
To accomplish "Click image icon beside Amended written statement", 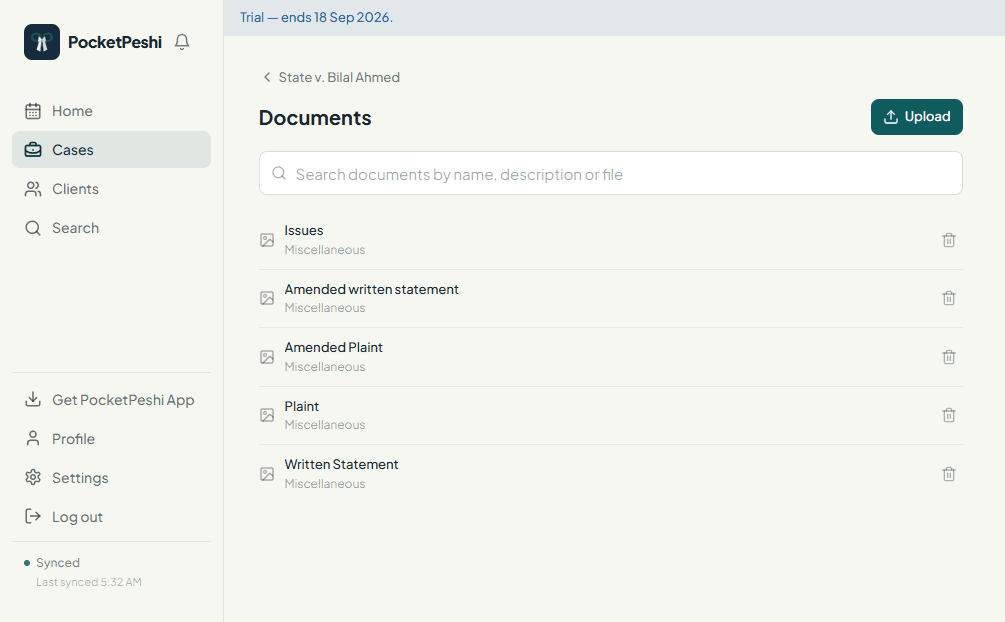I will click(267, 298).
